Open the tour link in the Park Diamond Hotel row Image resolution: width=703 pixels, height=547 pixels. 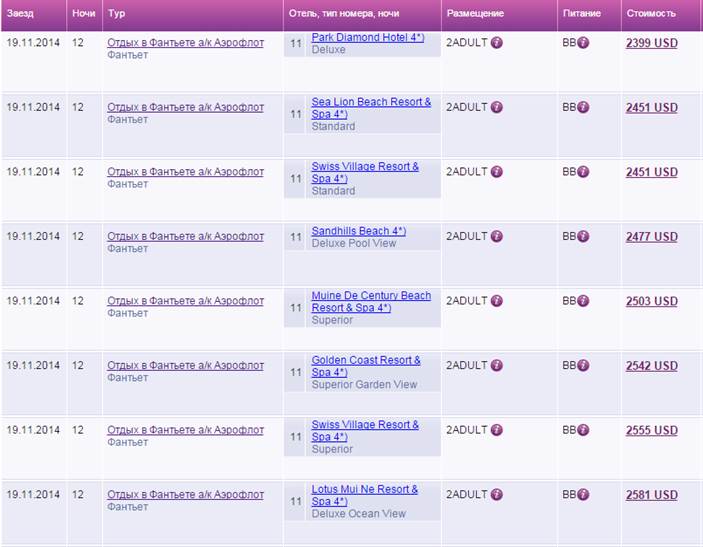coord(185,43)
